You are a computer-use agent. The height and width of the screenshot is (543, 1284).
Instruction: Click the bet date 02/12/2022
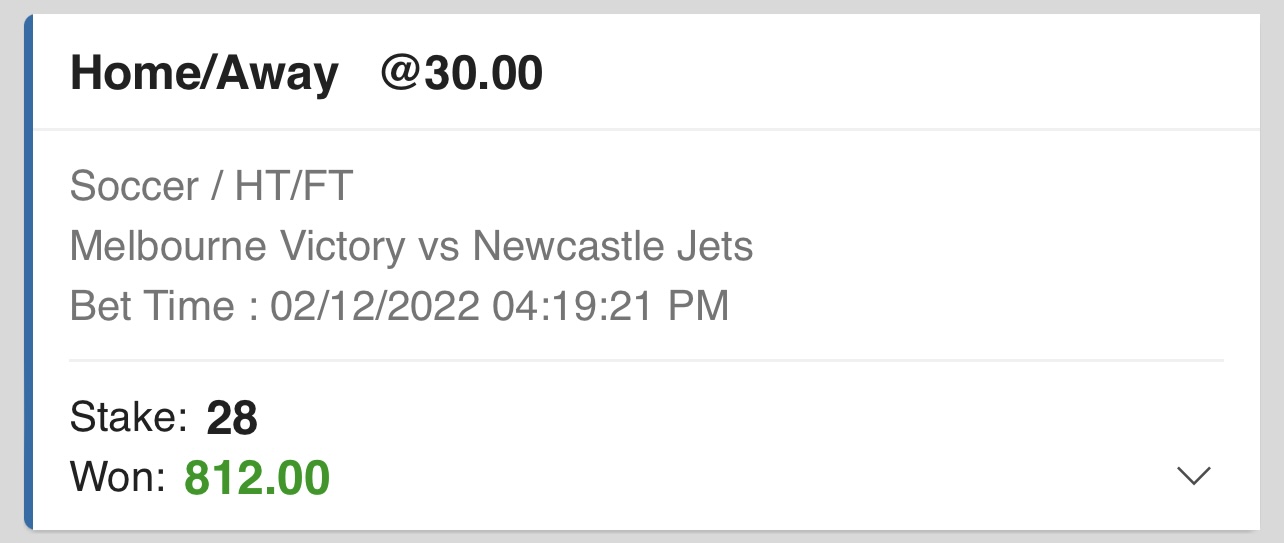coord(375,306)
